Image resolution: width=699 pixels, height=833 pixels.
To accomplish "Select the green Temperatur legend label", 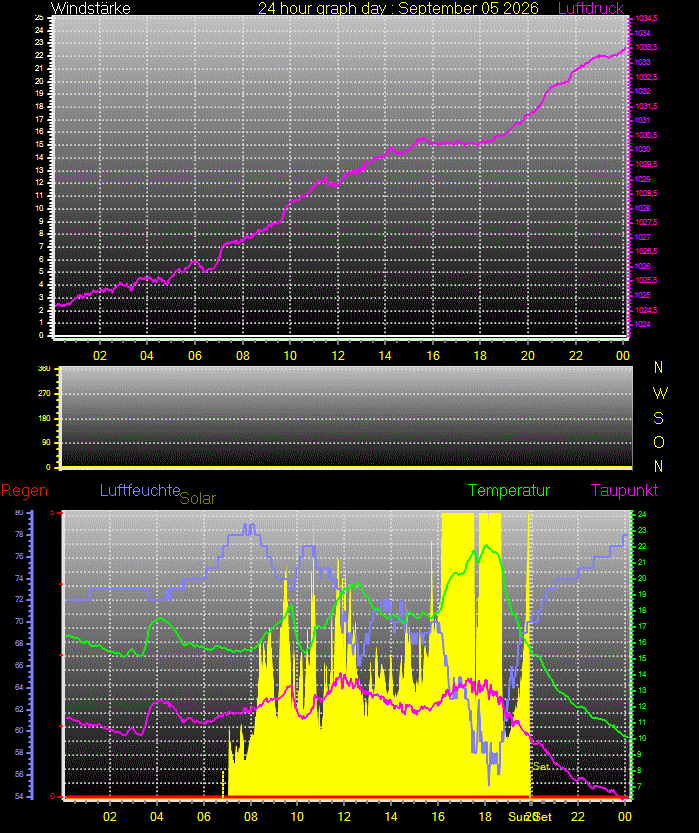I will (x=509, y=490).
